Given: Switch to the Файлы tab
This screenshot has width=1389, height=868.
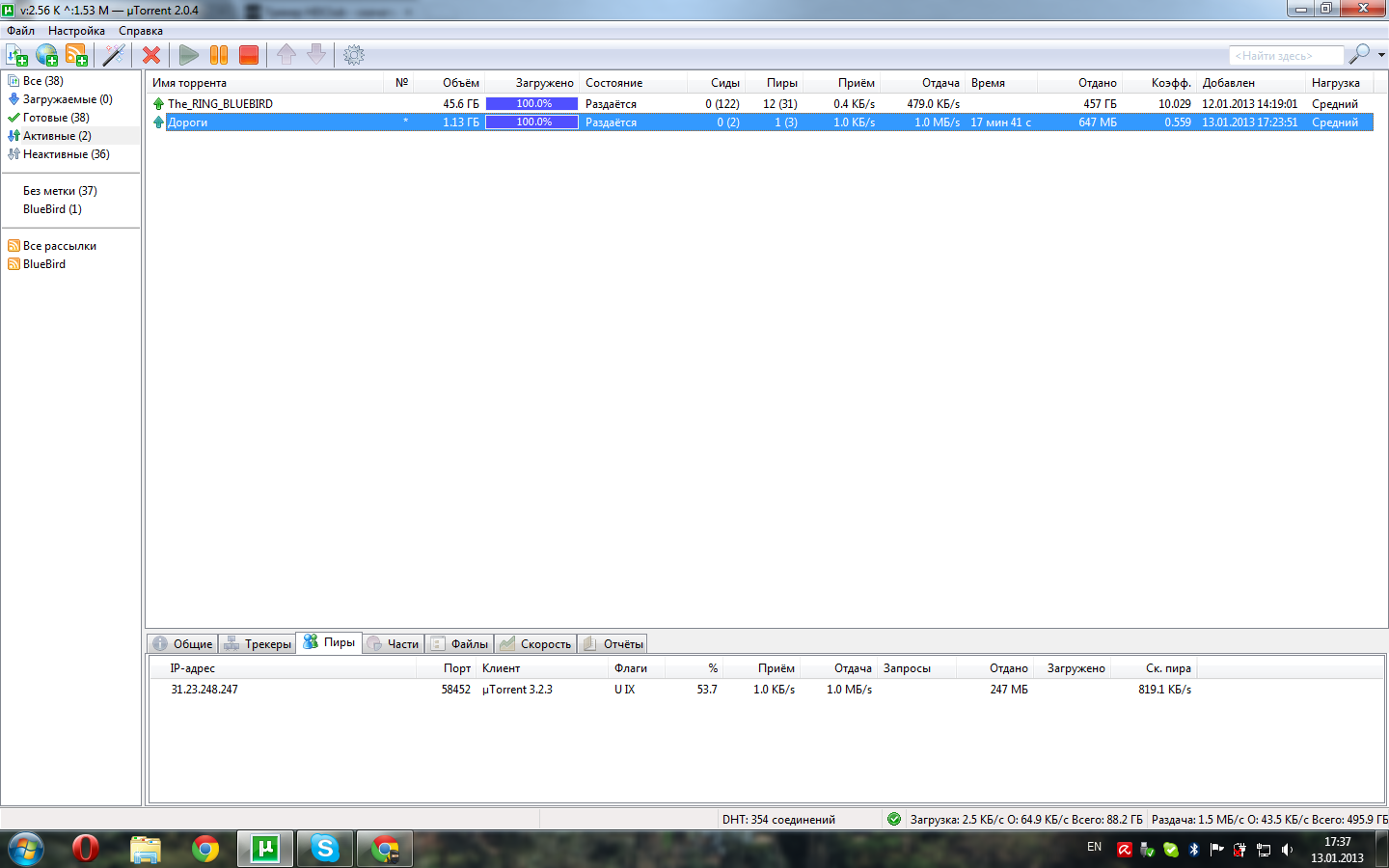Looking at the screenshot, I should [459, 644].
